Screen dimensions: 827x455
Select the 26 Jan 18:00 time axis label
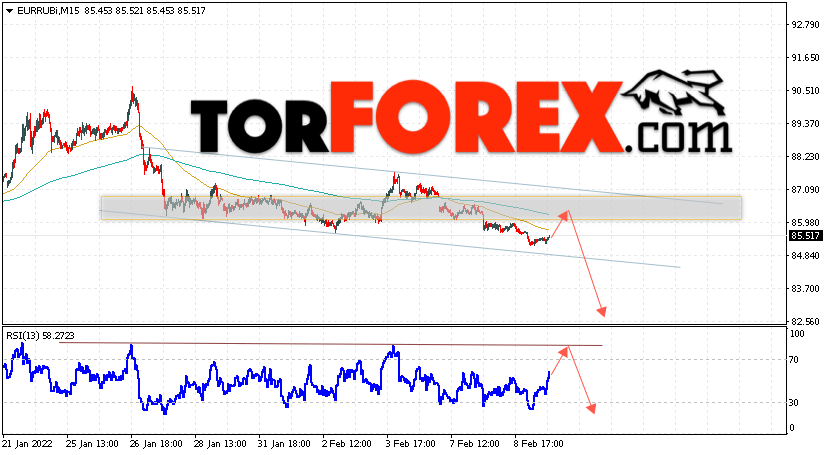click(x=156, y=443)
